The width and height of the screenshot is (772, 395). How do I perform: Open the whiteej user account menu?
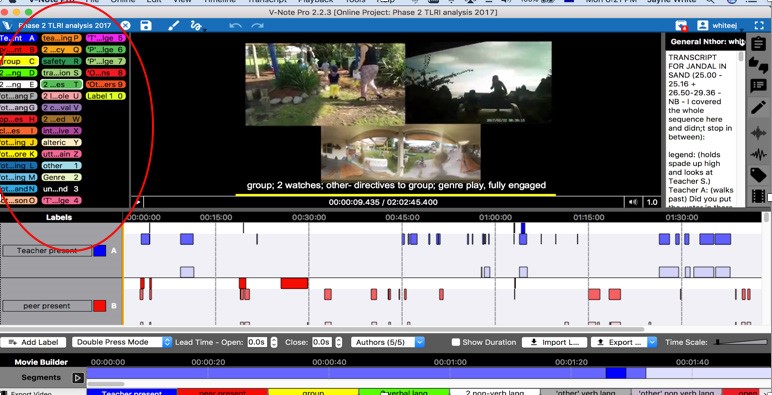click(719, 26)
